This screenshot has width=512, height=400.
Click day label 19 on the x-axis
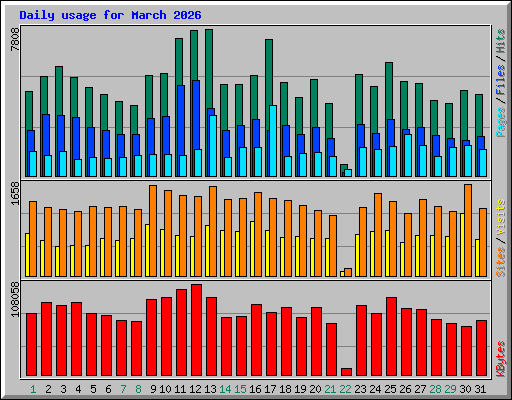point(300,389)
